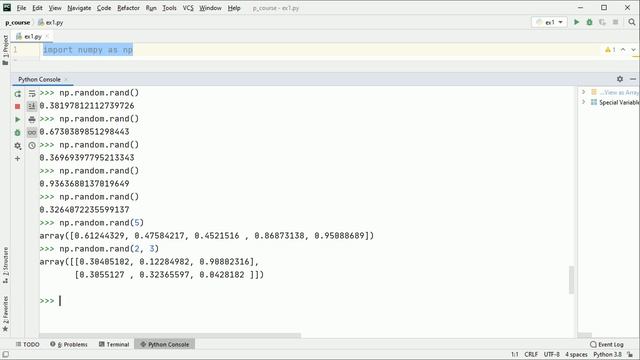Open the Window menu
The height and width of the screenshot is (360, 640).
210,8
